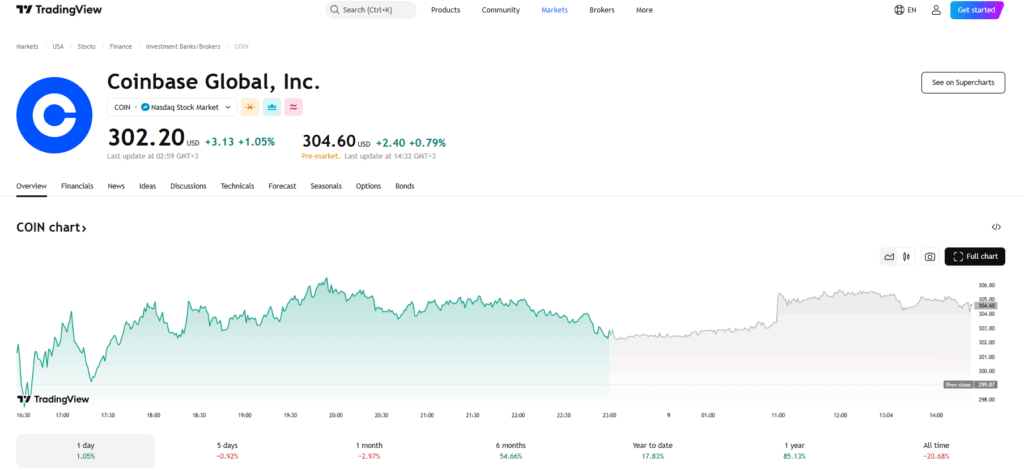Viewport: 1024px width, 470px height.
Task: Select the 1 year range
Action: 794,450
